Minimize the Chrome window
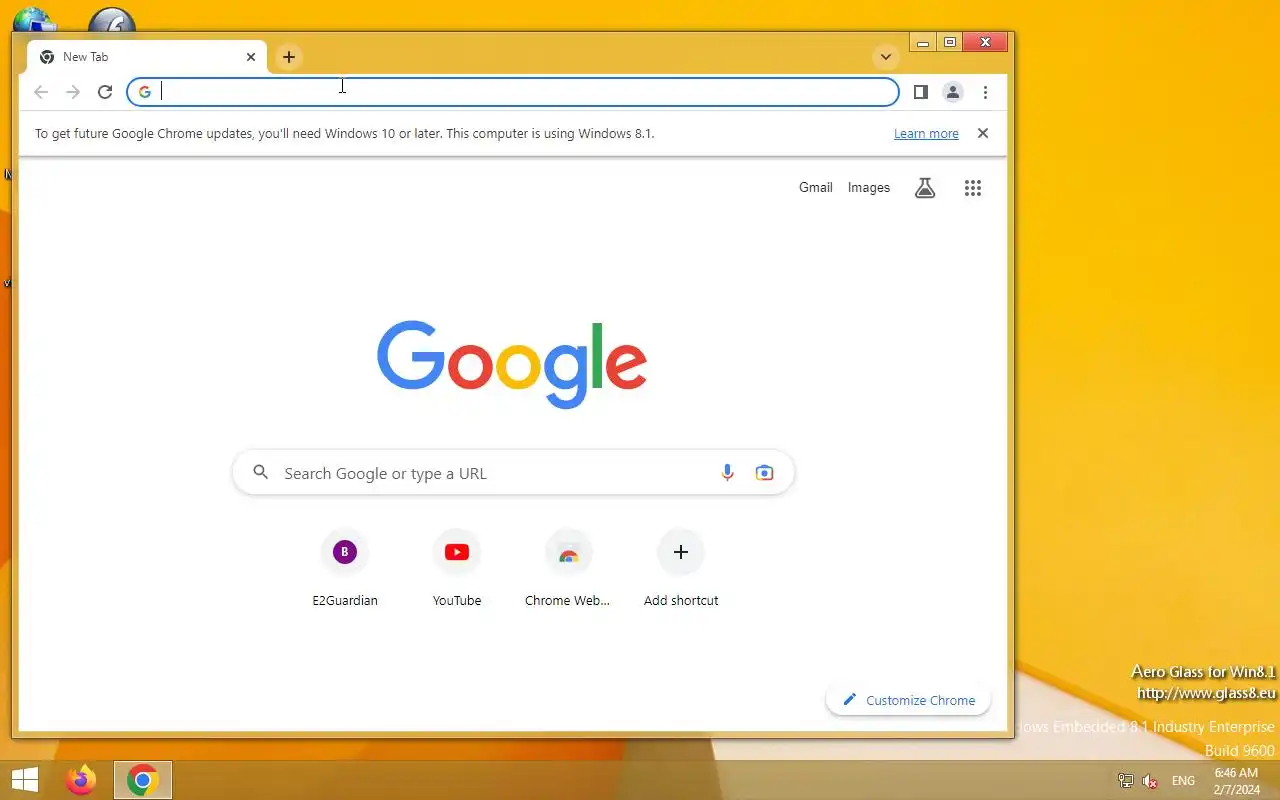This screenshot has height=800, width=1280. pos(923,42)
